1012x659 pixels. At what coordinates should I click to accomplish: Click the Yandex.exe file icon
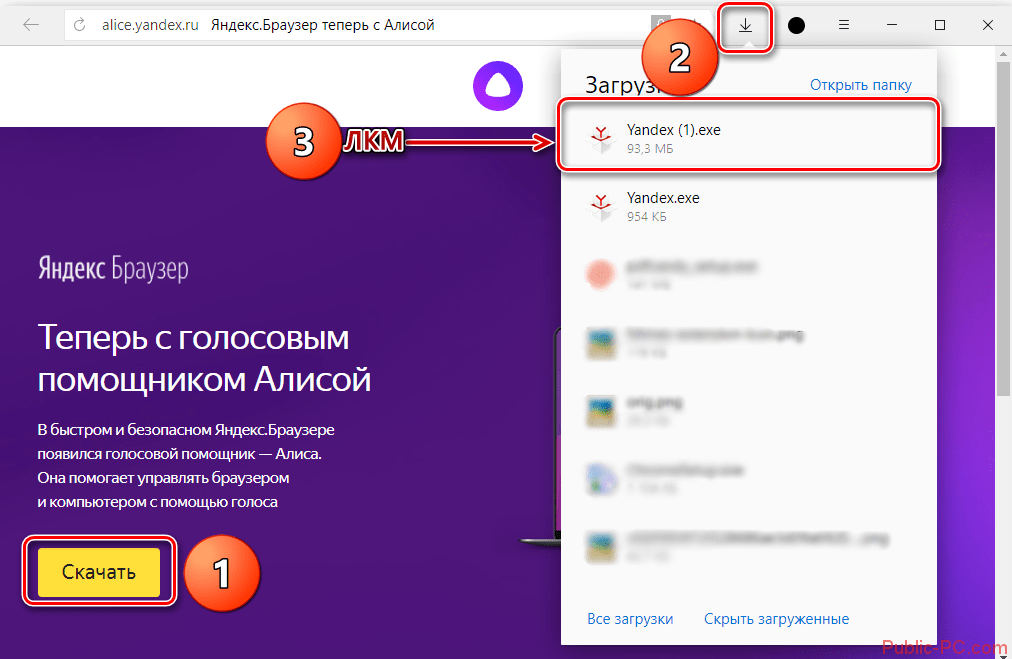[x=601, y=207]
